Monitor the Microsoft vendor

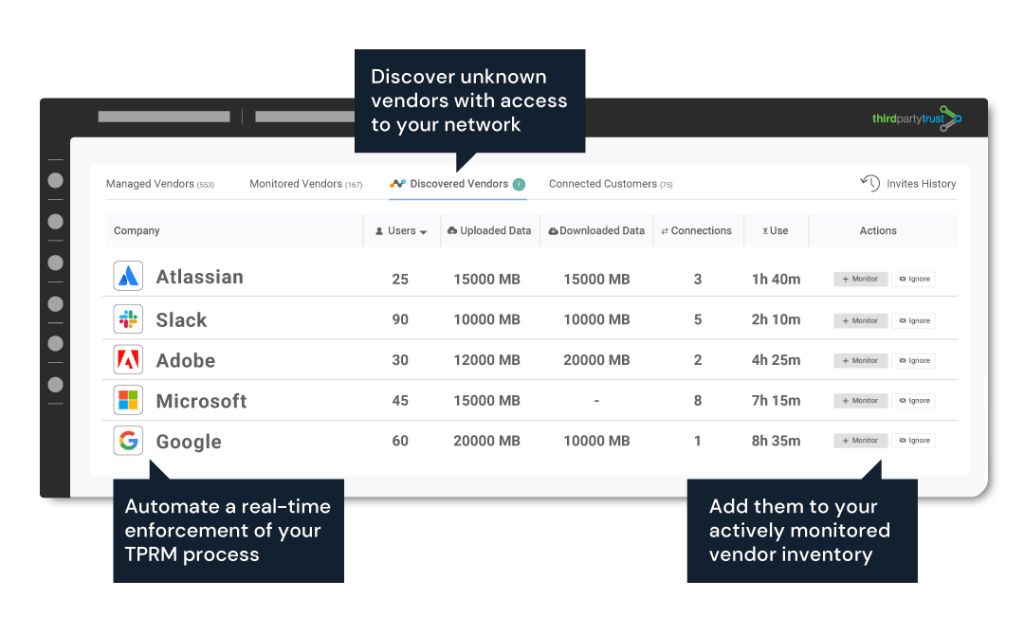pyautogui.click(x=860, y=400)
